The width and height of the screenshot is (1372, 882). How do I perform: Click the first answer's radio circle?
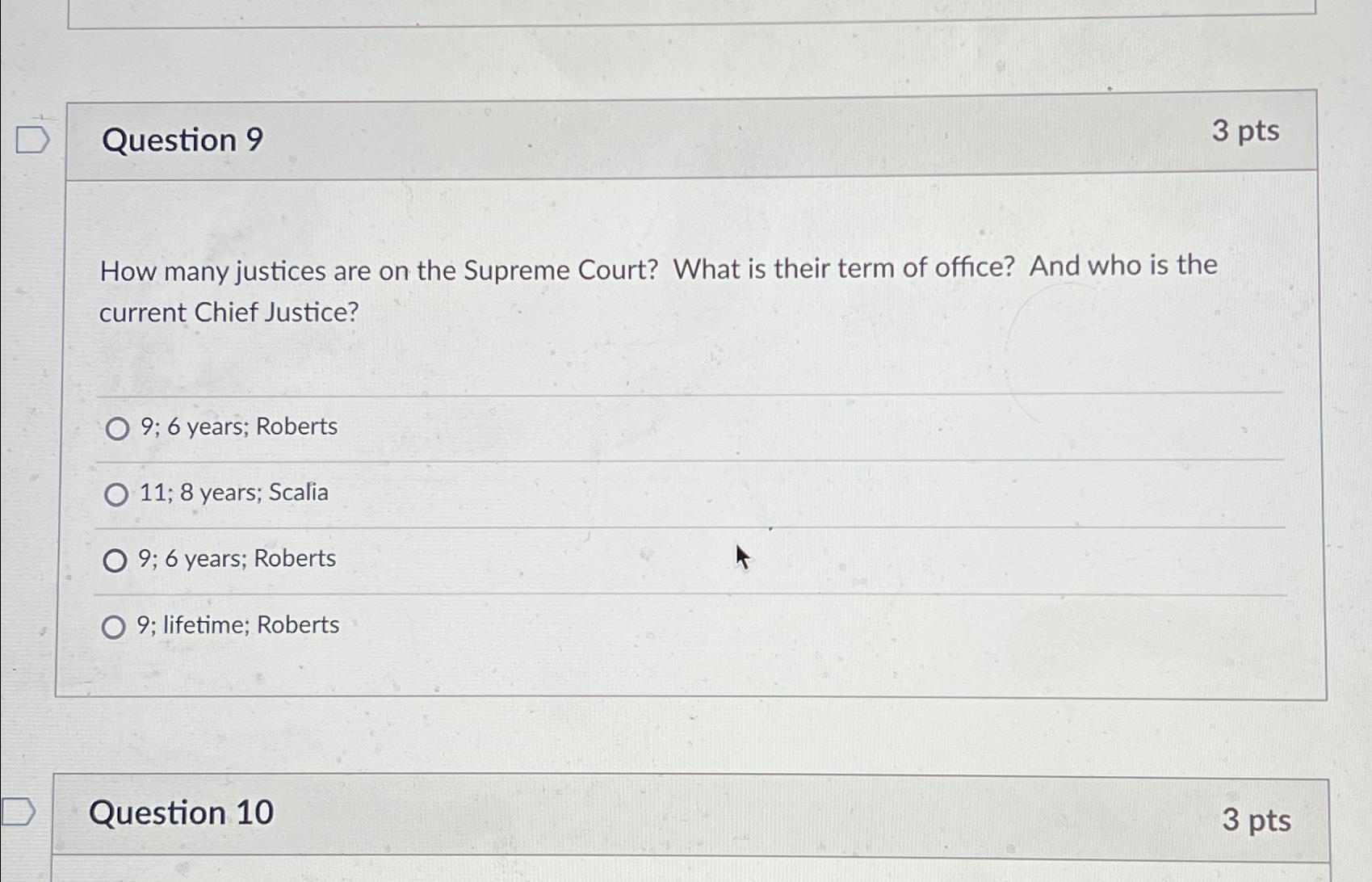[x=116, y=429]
